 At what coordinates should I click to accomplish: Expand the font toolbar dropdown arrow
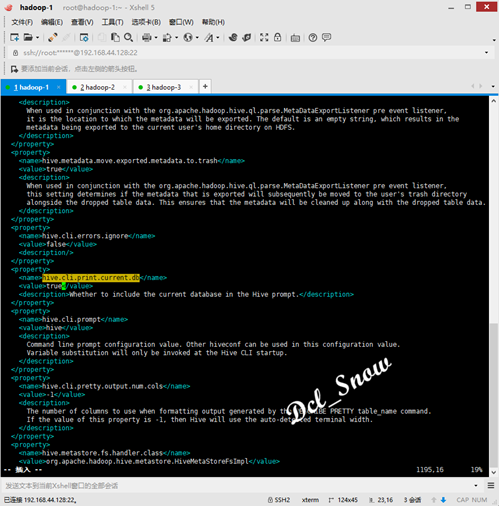point(218,38)
